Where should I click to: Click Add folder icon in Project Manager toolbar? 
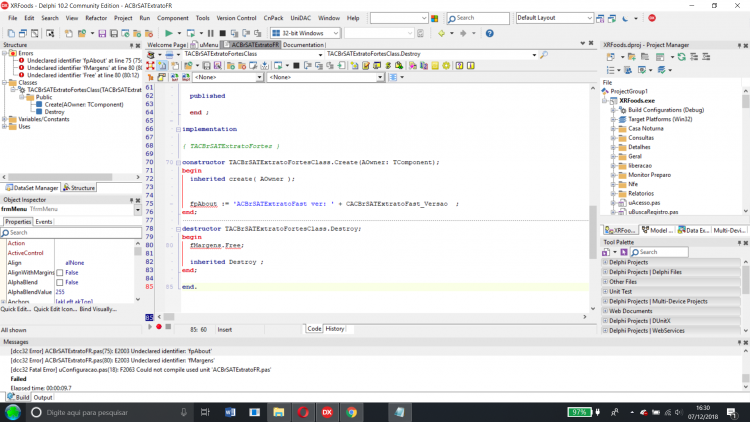click(x=632, y=57)
